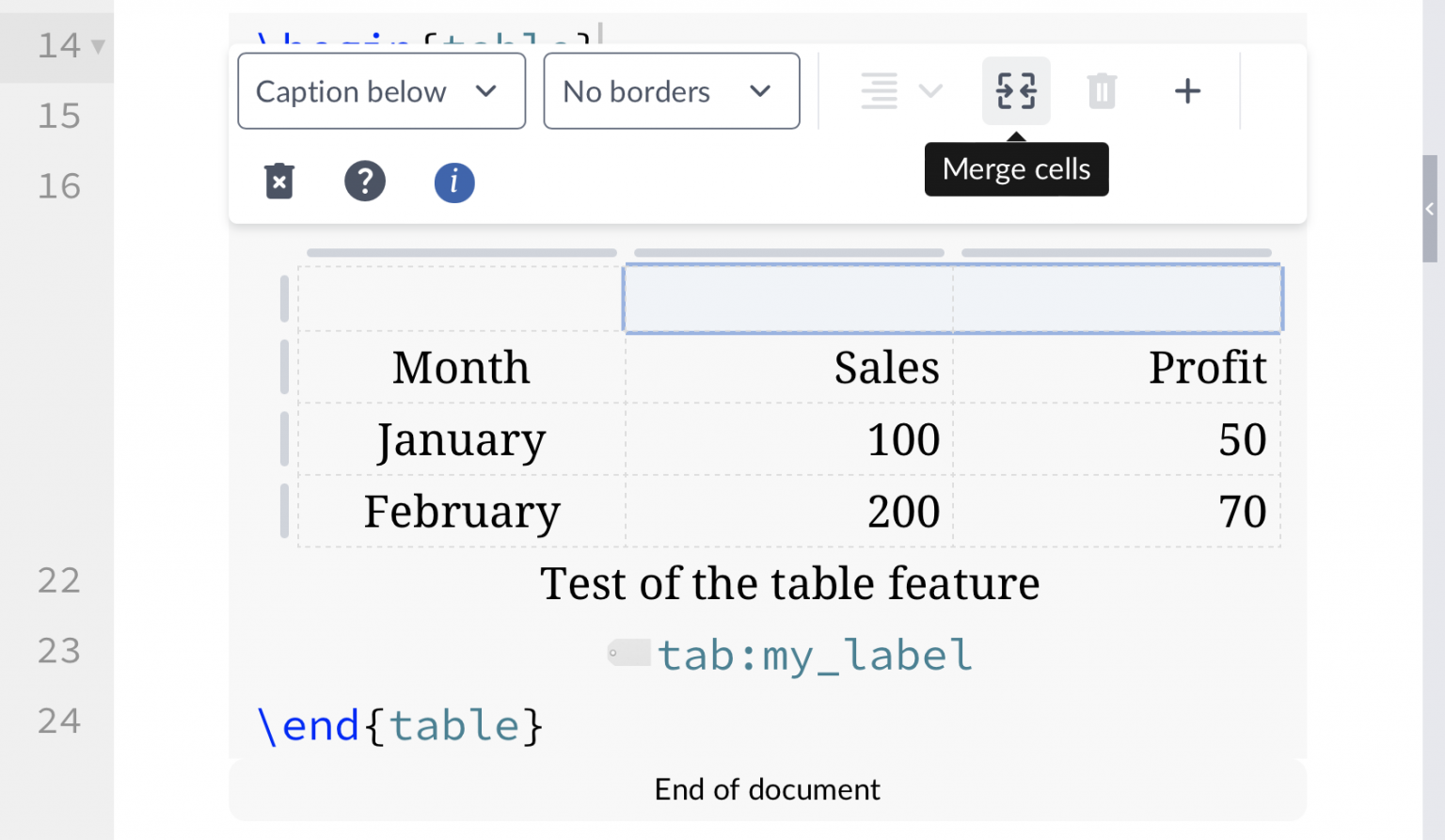Click the End of document marker
Viewport: 1445px width, 840px height.
(x=767, y=789)
